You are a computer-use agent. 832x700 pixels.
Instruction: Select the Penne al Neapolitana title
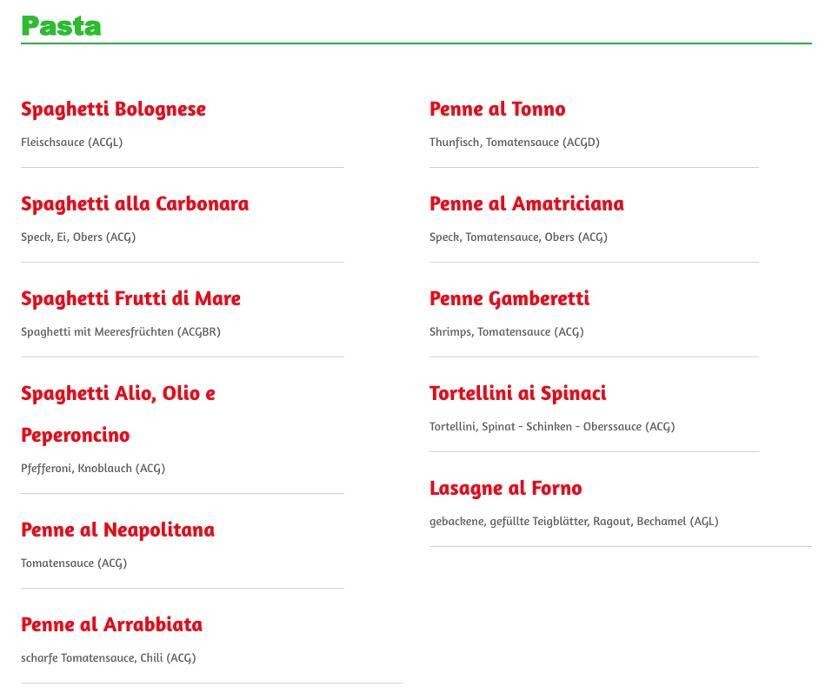click(118, 530)
